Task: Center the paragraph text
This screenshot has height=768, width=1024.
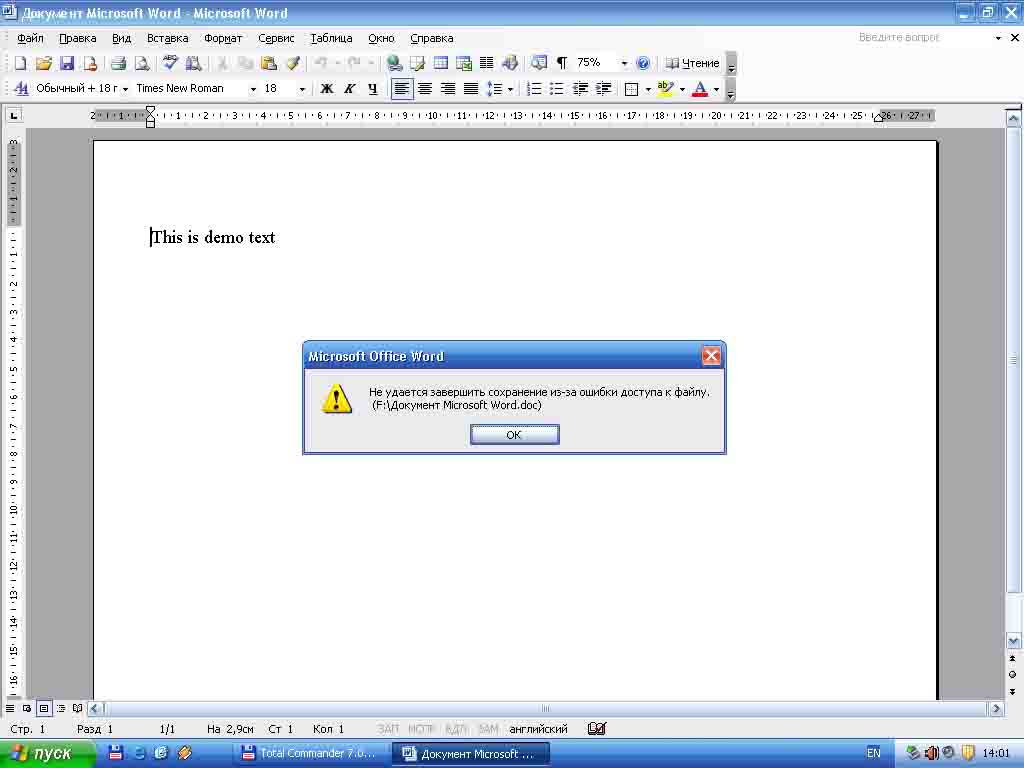Action: [424, 88]
